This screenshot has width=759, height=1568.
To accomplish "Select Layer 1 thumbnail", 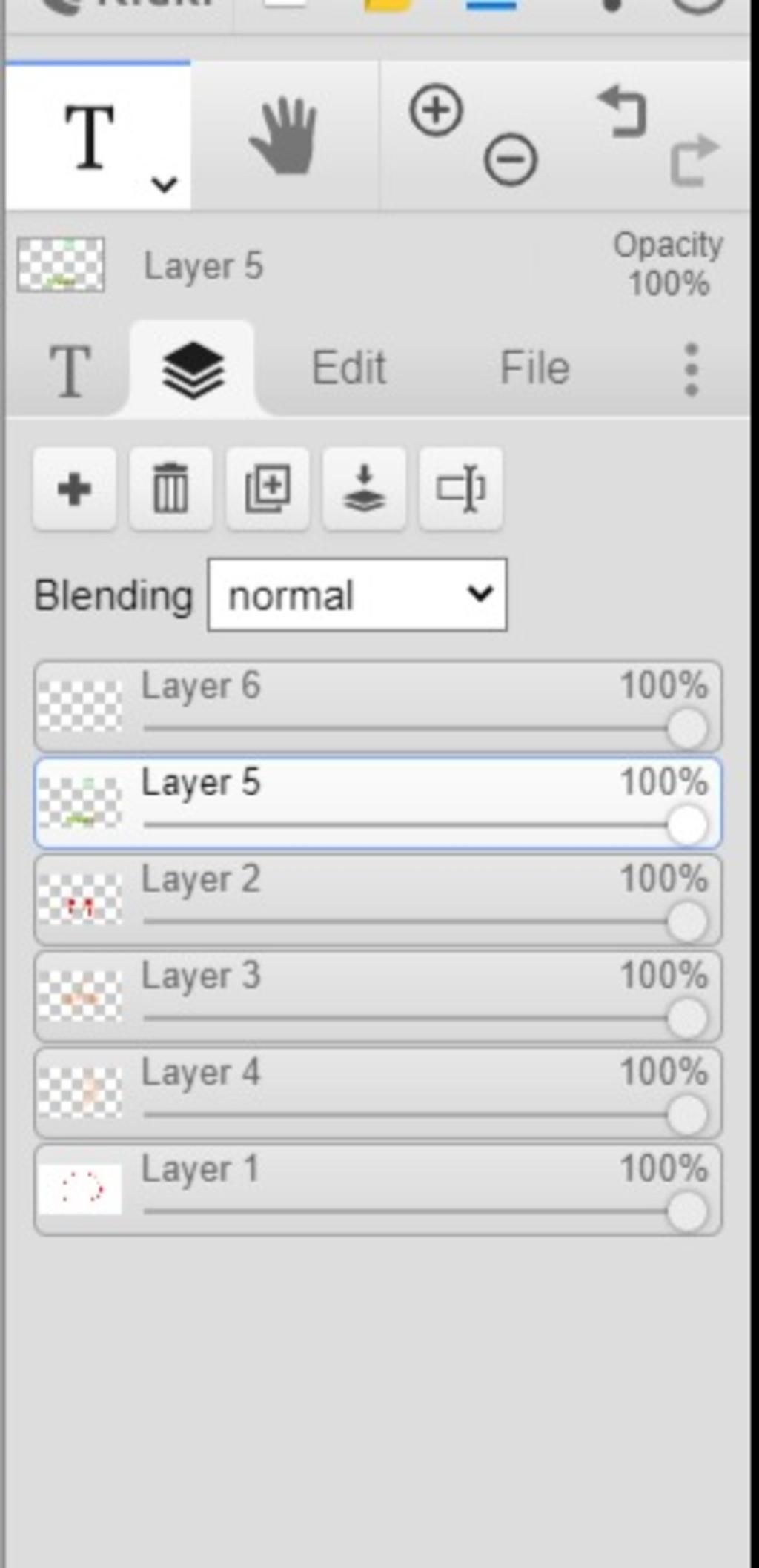I will click(x=80, y=1189).
